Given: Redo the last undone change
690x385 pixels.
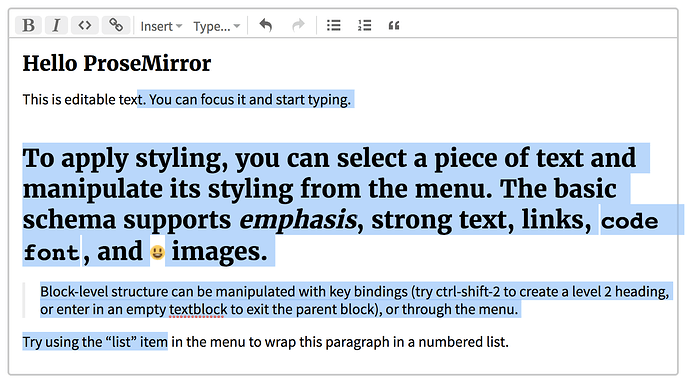Looking at the screenshot, I should [298, 26].
